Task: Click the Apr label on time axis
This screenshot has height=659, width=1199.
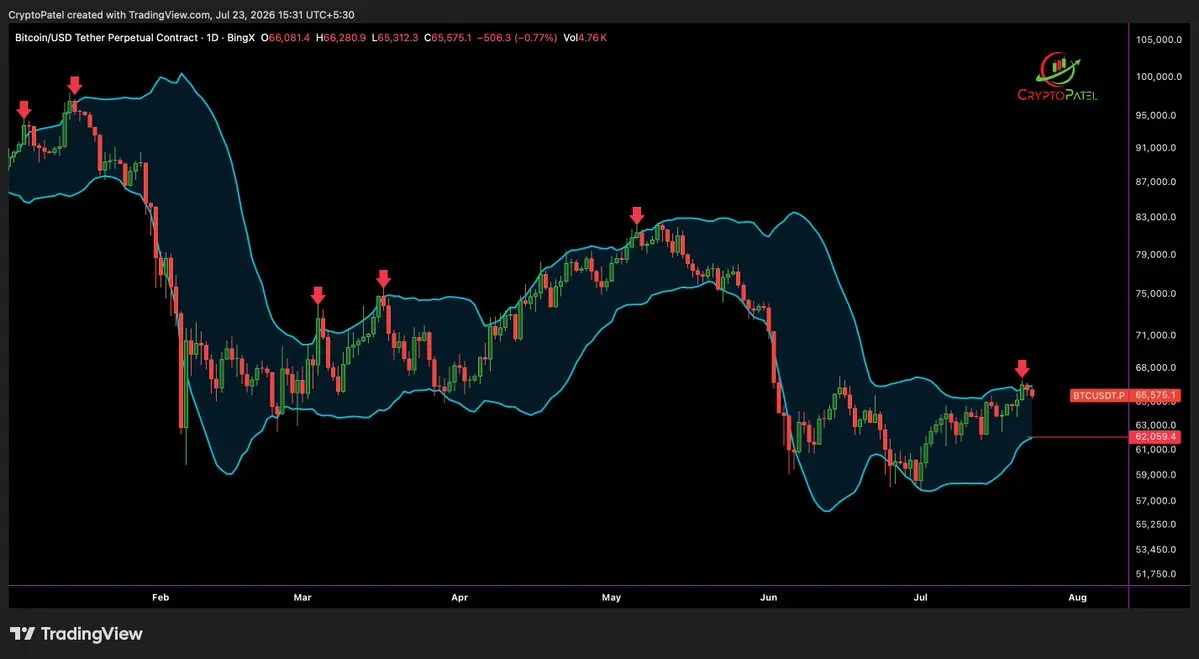Action: (x=459, y=597)
